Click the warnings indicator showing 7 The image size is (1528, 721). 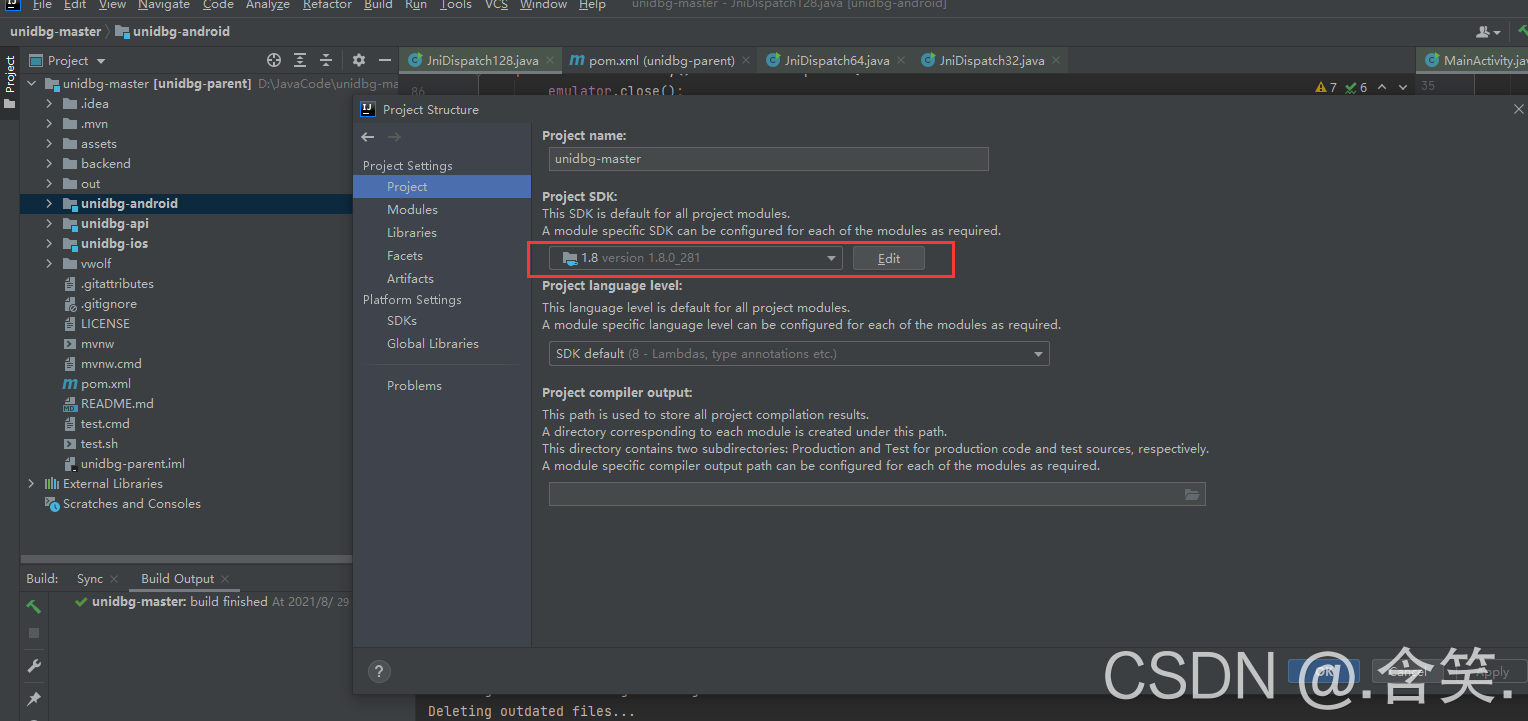[x=1326, y=87]
